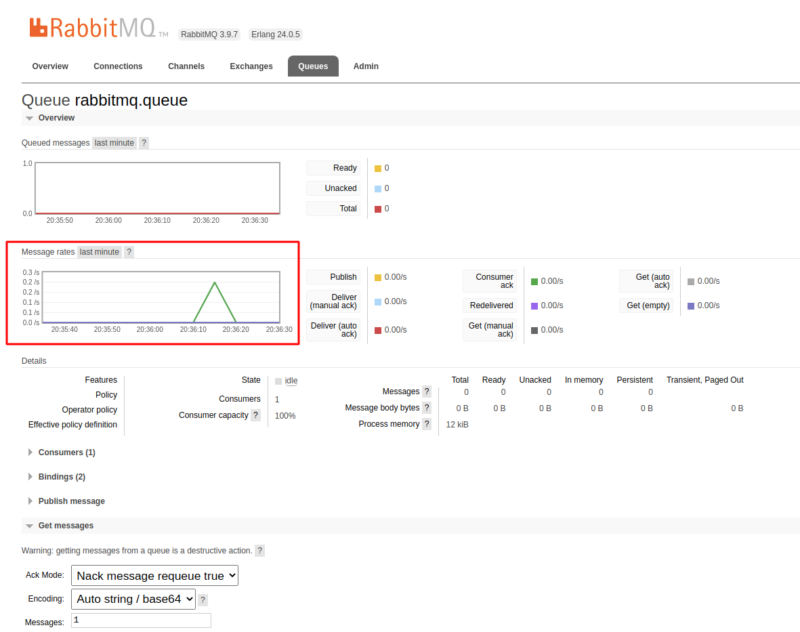Click the Persistent column header
The width and height of the screenshot is (800, 632).
click(635, 380)
